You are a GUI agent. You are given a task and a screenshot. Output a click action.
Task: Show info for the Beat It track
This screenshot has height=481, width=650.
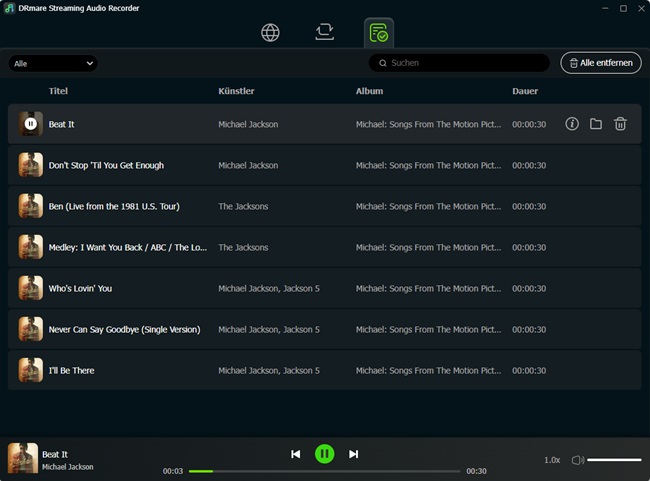572,124
